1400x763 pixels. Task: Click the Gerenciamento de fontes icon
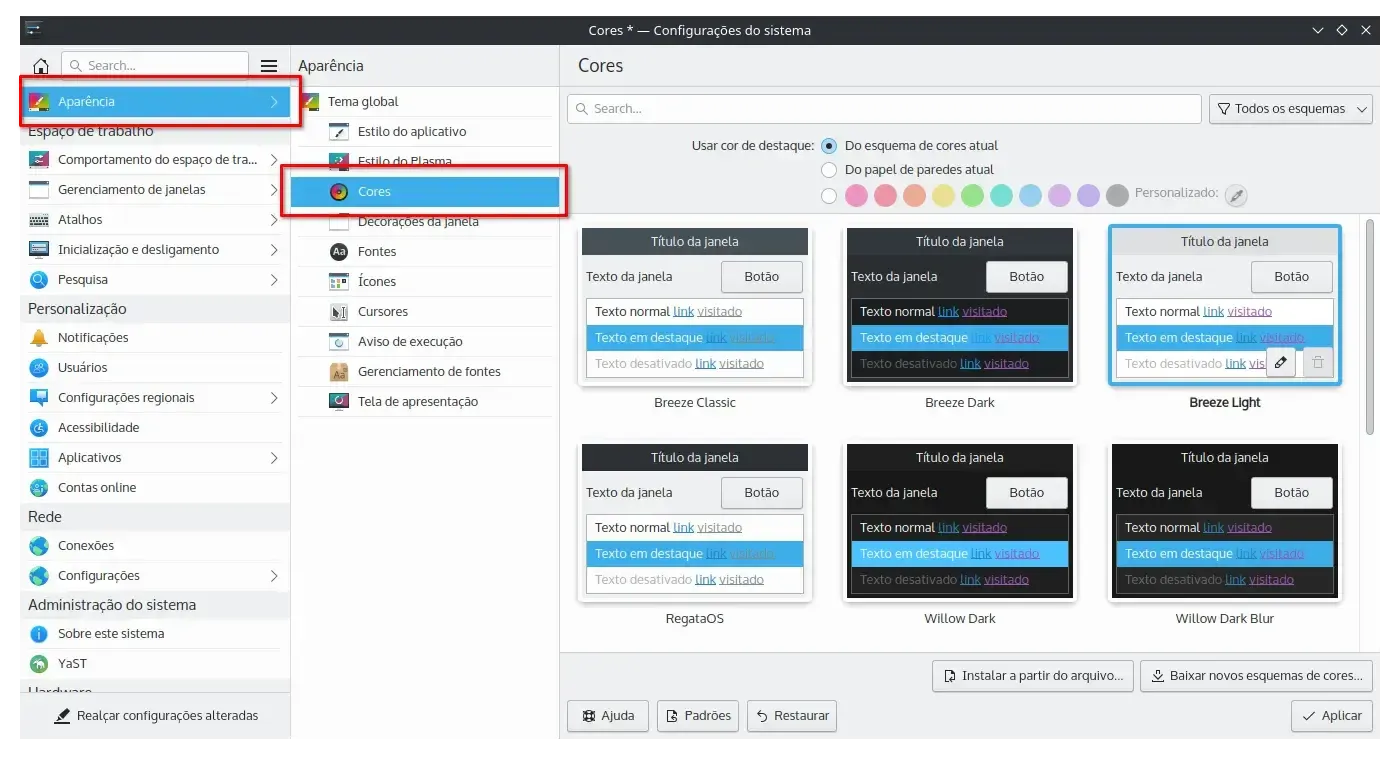point(339,372)
